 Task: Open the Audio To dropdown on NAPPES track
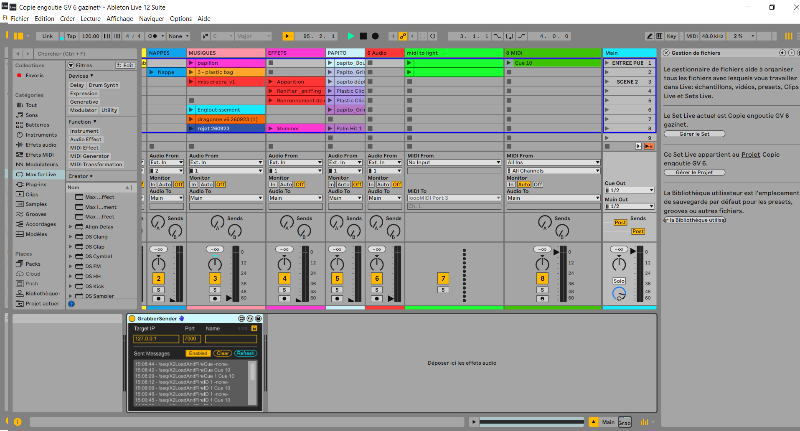coord(164,198)
